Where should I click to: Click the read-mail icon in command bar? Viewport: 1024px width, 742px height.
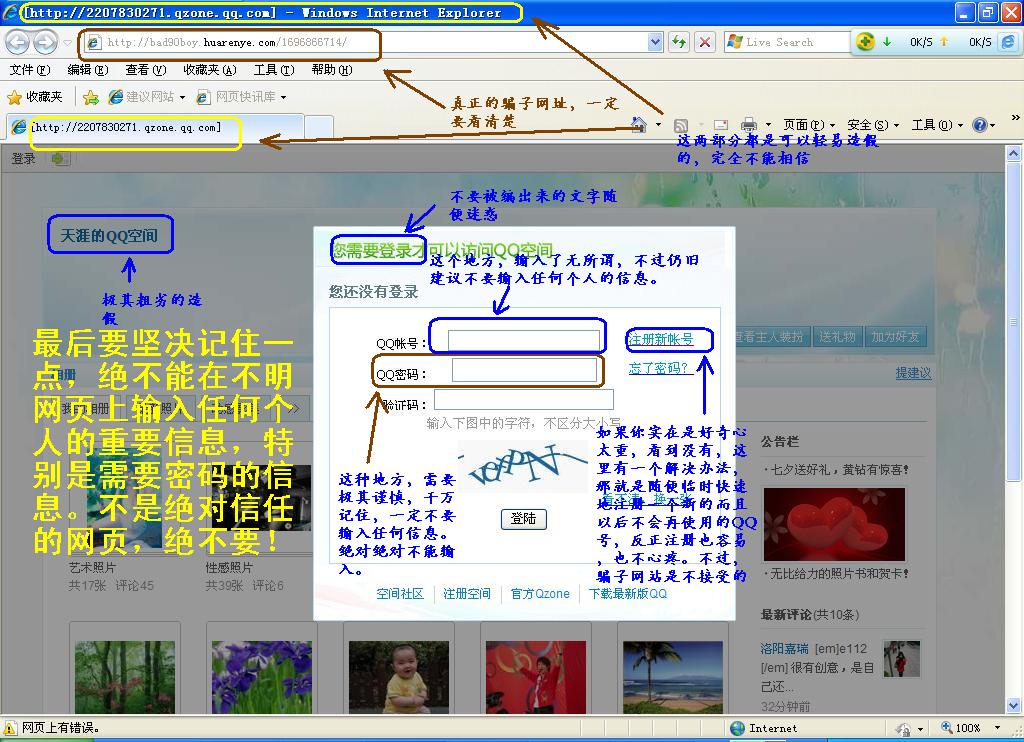pos(721,125)
